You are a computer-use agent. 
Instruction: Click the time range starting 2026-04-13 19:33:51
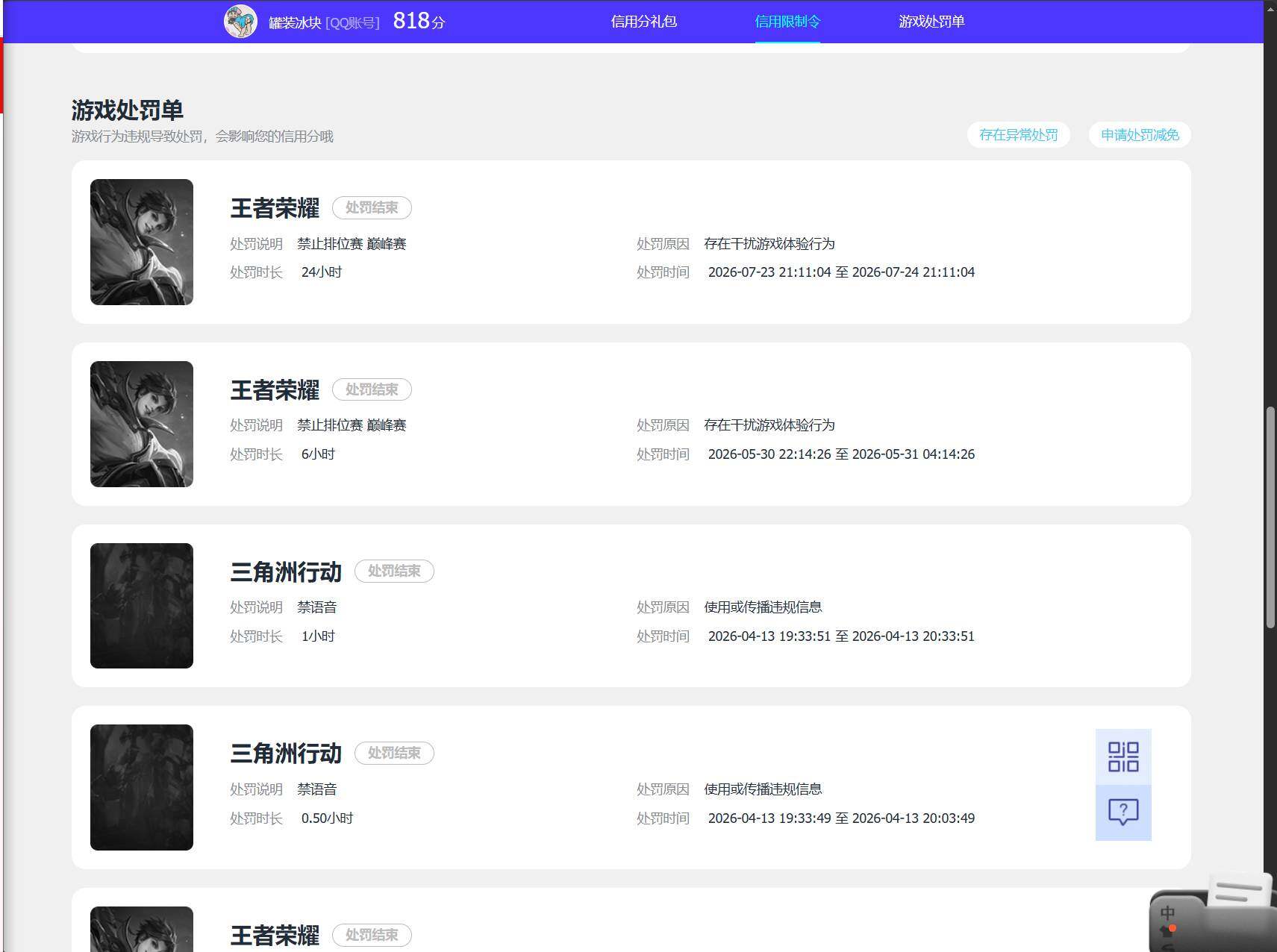(x=841, y=636)
